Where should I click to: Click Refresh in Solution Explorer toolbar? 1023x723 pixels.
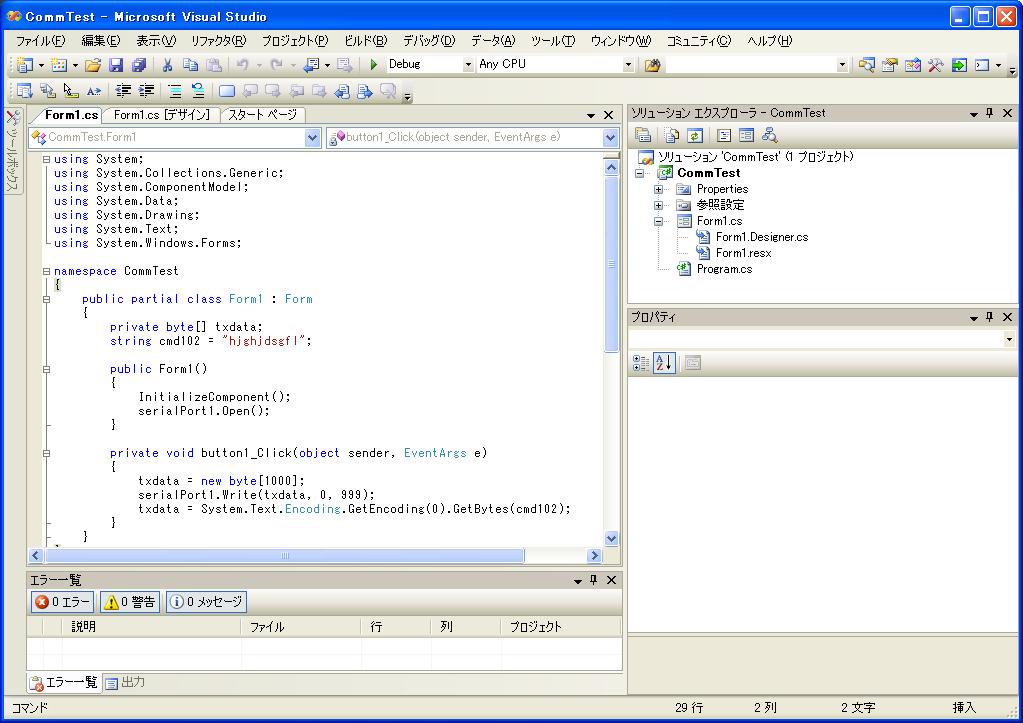pyautogui.click(x=695, y=135)
